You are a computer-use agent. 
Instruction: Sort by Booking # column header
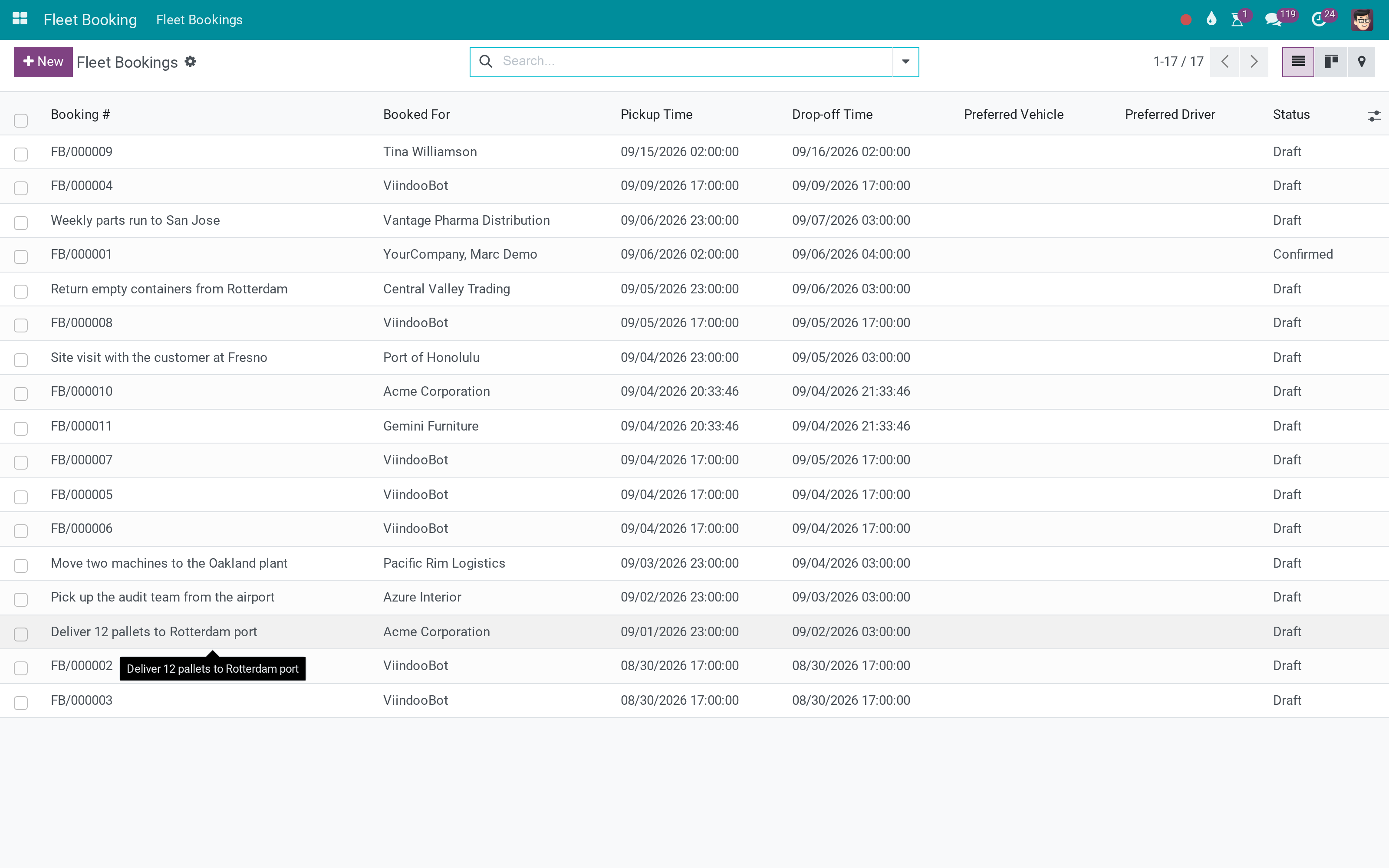point(80,114)
